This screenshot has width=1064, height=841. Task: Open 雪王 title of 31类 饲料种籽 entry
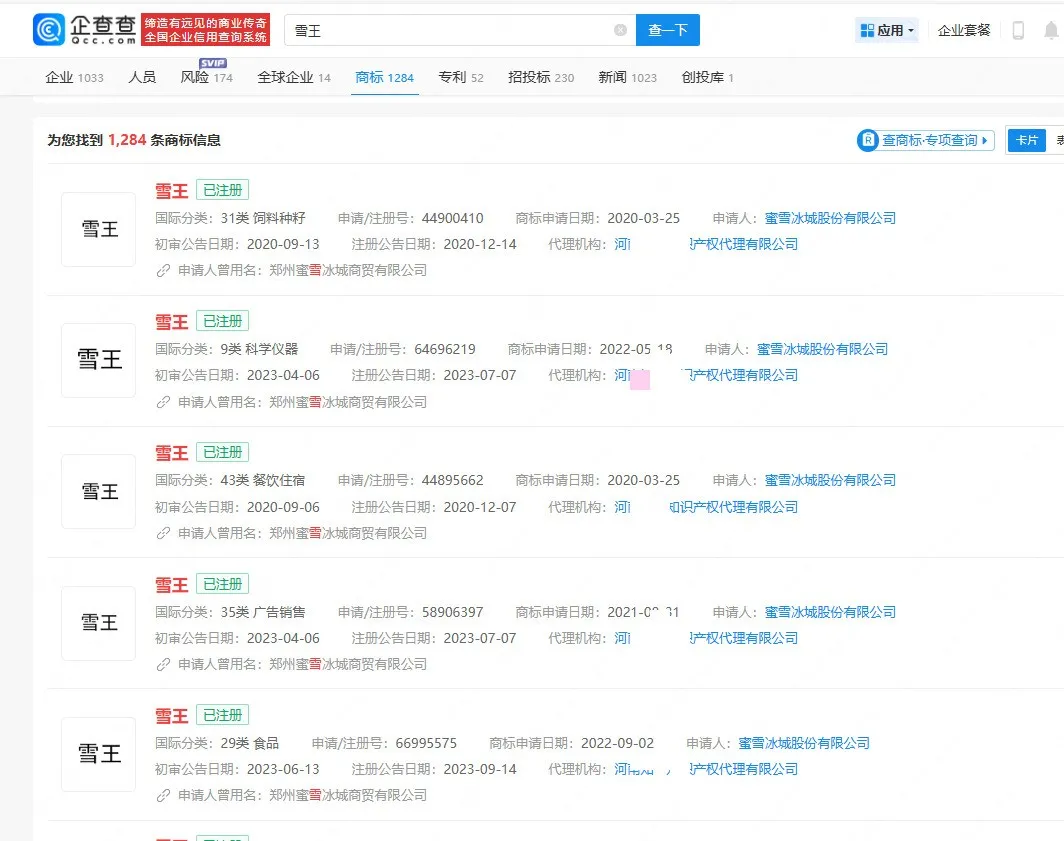172,191
